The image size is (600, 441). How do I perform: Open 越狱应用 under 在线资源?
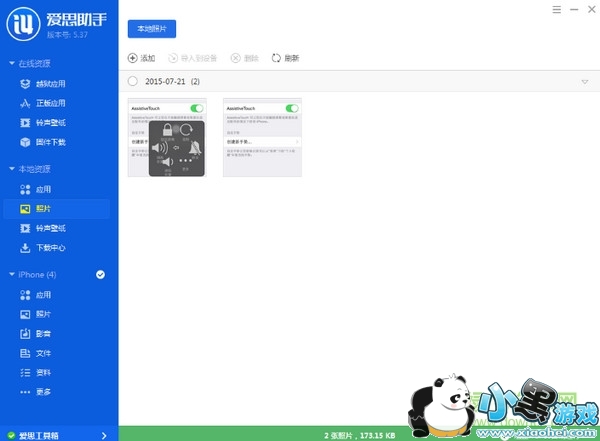pos(43,84)
